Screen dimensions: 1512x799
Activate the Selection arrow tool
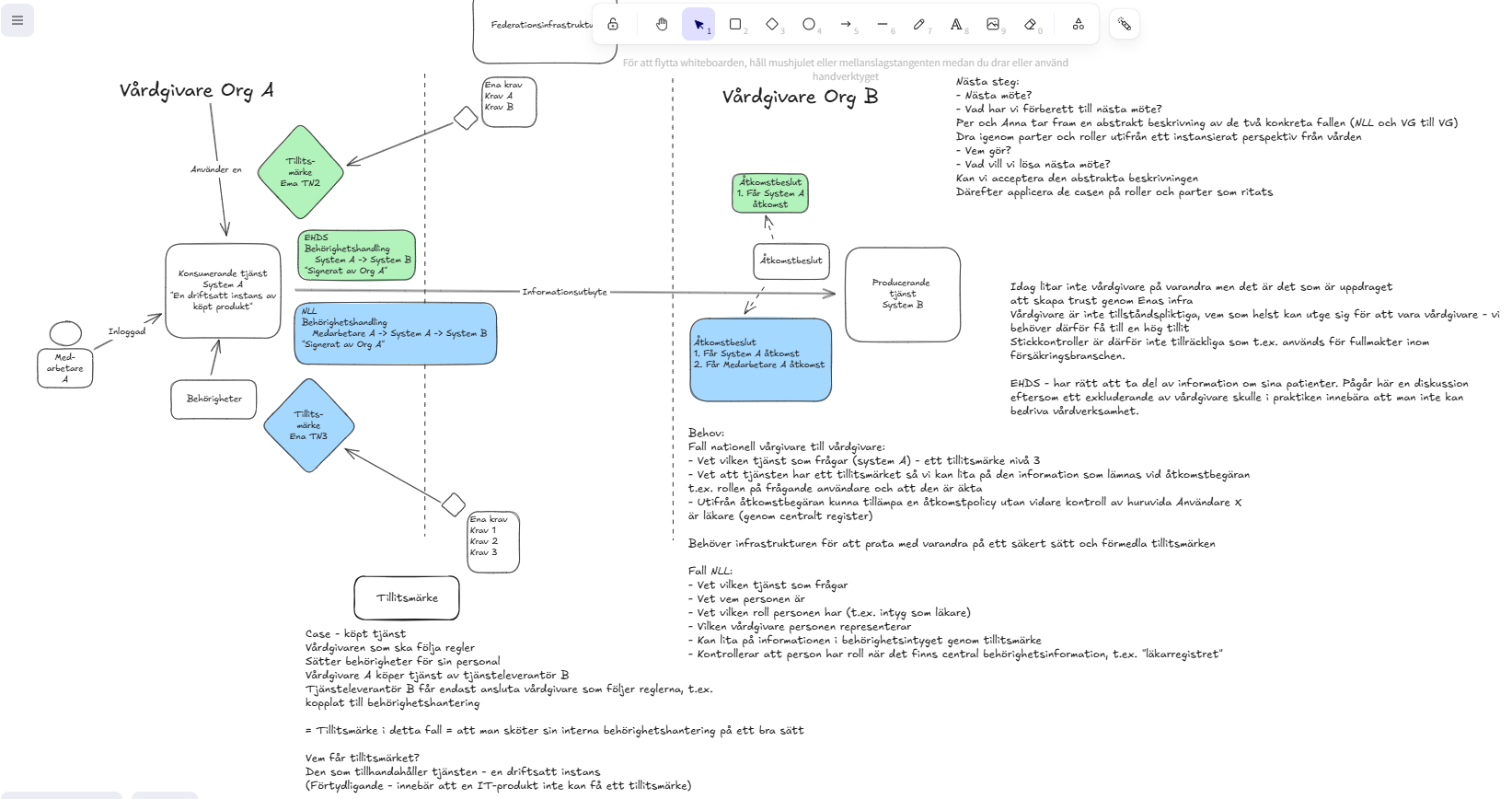(x=698, y=24)
